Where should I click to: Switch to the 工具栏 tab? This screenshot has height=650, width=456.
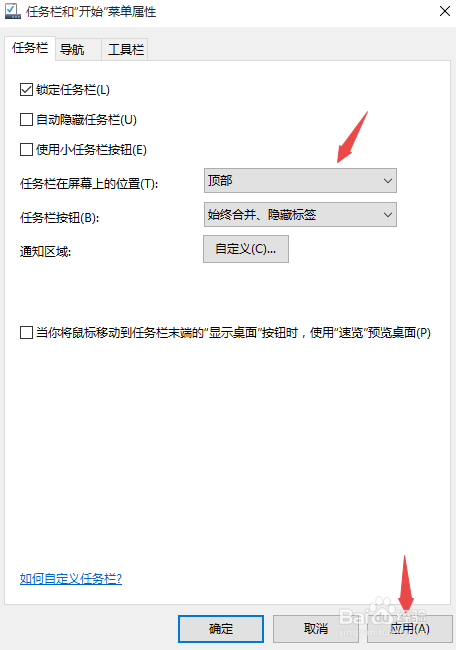125,50
